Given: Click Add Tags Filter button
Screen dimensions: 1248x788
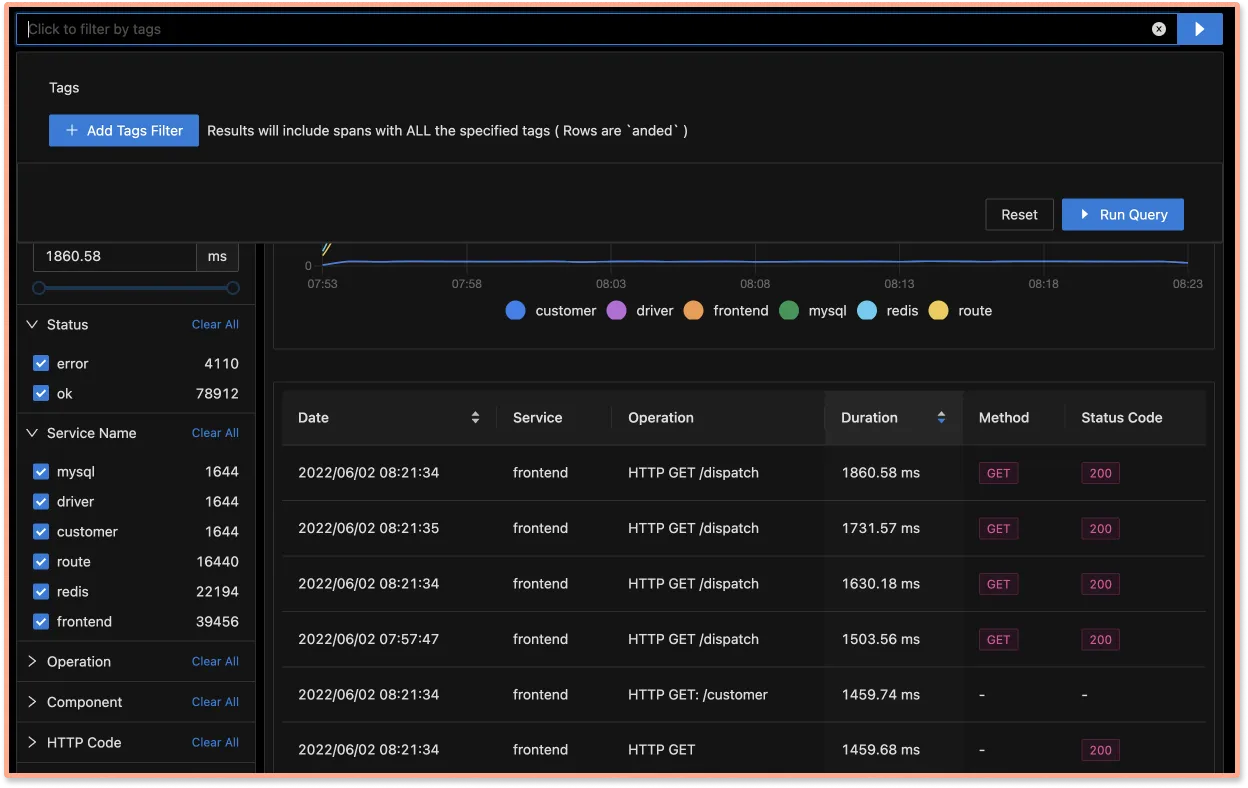Looking at the screenshot, I should pyautogui.click(x=124, y=130).
